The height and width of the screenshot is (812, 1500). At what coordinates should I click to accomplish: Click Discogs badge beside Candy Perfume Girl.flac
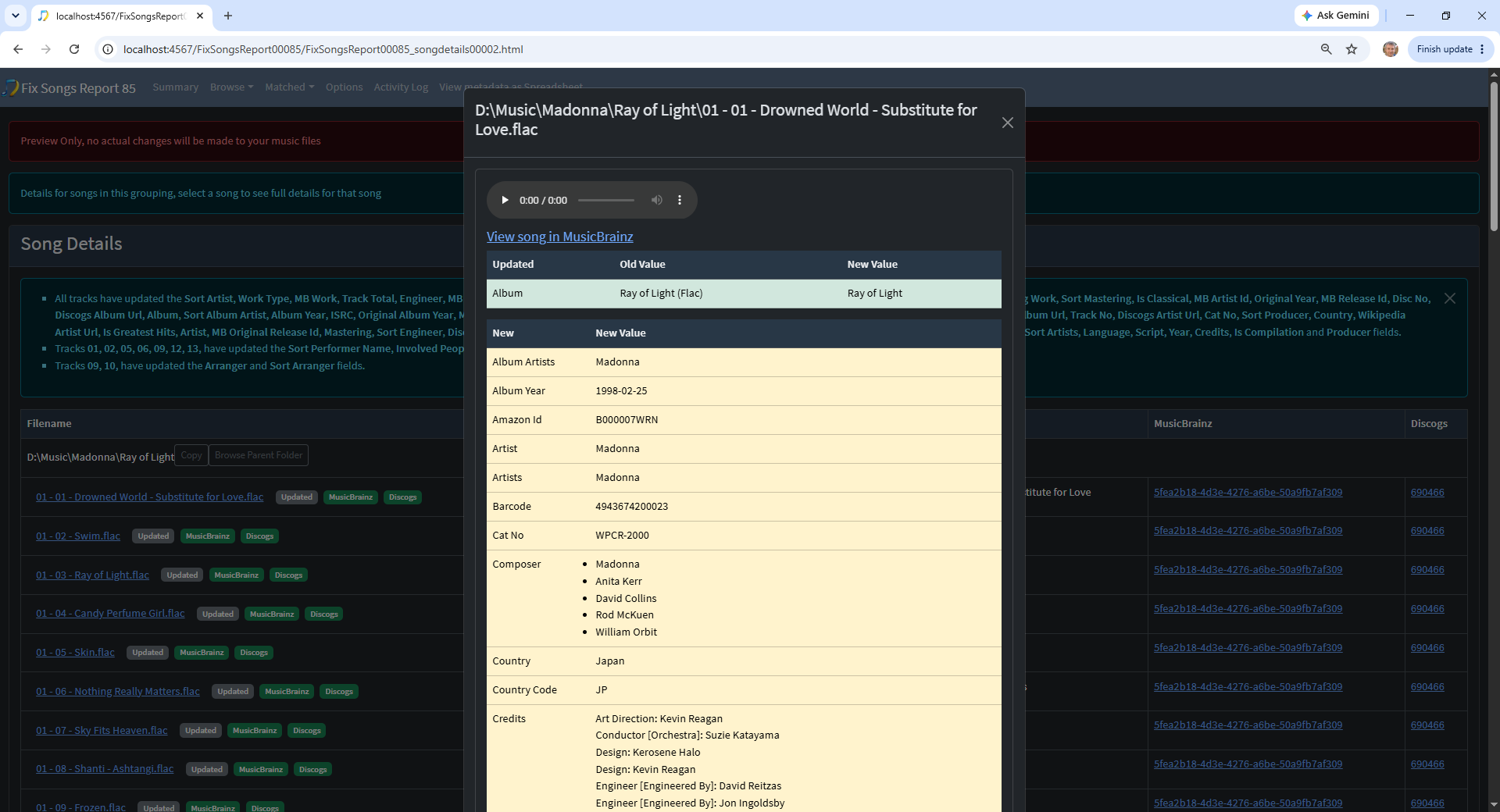point(324,614)
